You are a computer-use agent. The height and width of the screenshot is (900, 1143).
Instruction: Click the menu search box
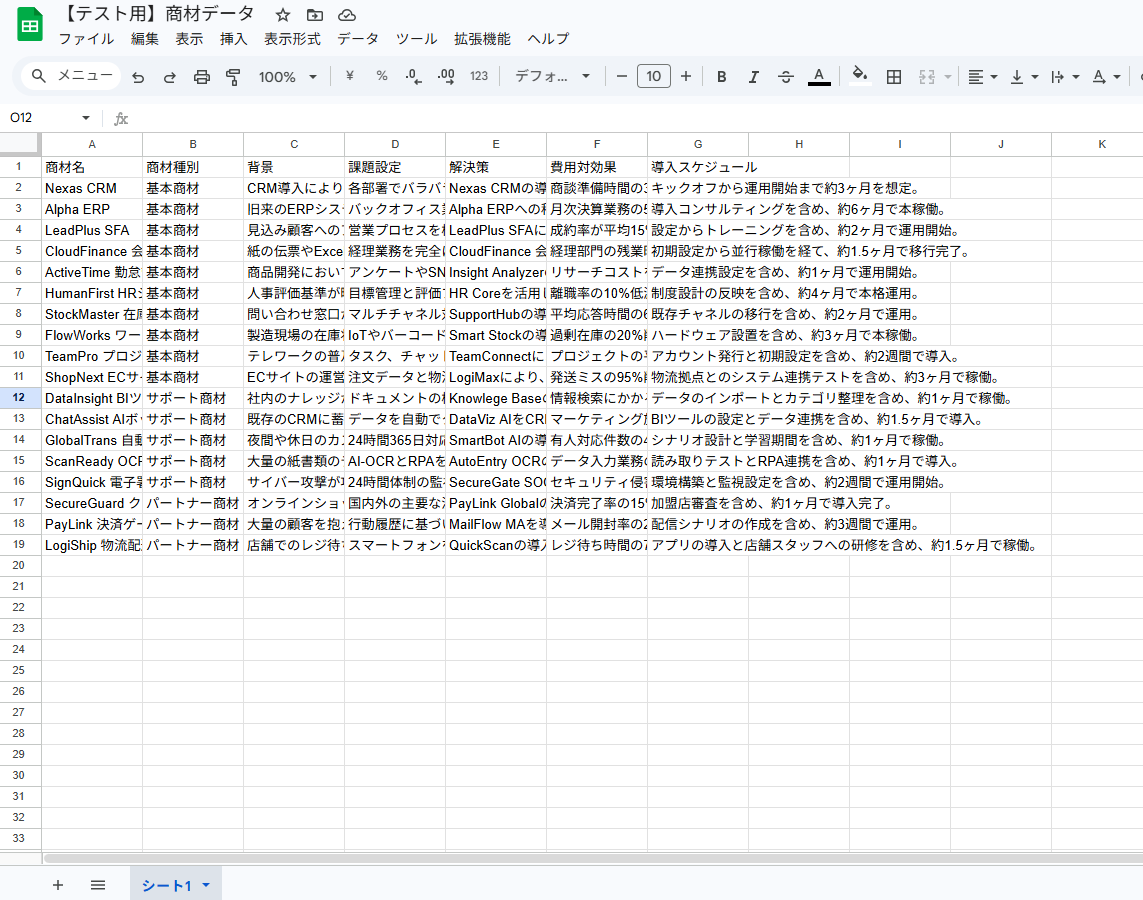tap(71, 76)
